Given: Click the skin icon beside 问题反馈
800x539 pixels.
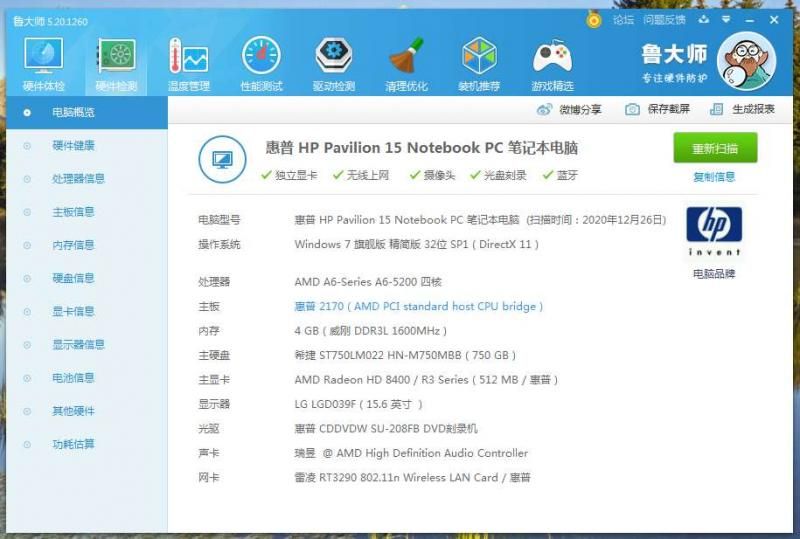Looking at the screenshot, I should coord(704,19).
